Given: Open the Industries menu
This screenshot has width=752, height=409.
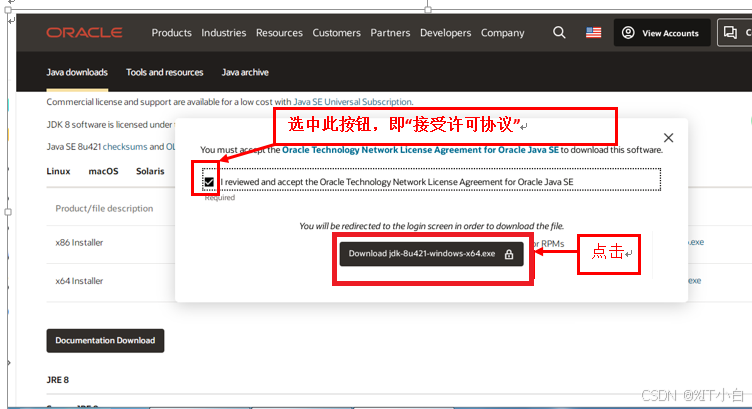Looking at the screenshot, I should [x=223, y=33].
